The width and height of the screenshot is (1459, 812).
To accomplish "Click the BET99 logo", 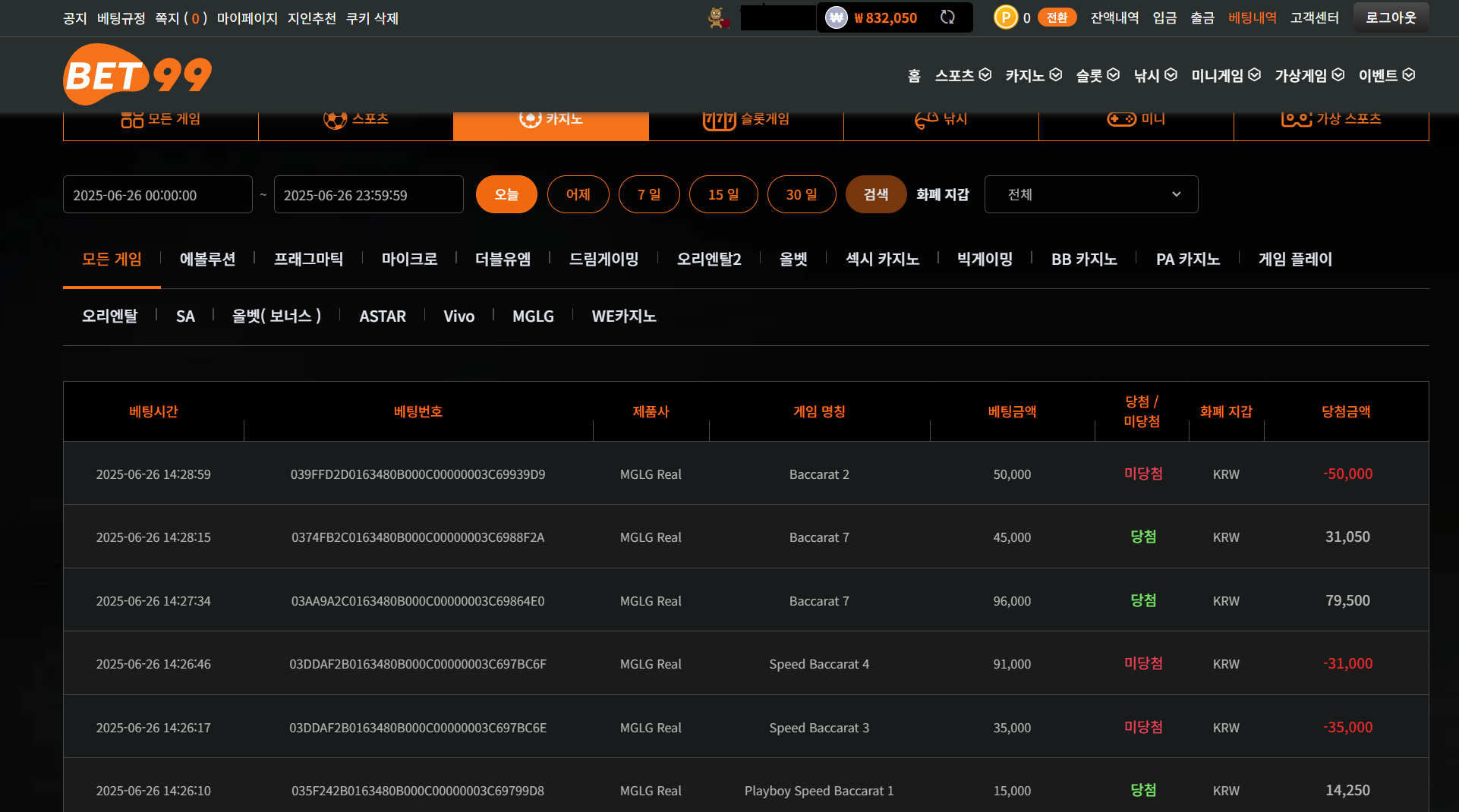I will coord(137,75).
